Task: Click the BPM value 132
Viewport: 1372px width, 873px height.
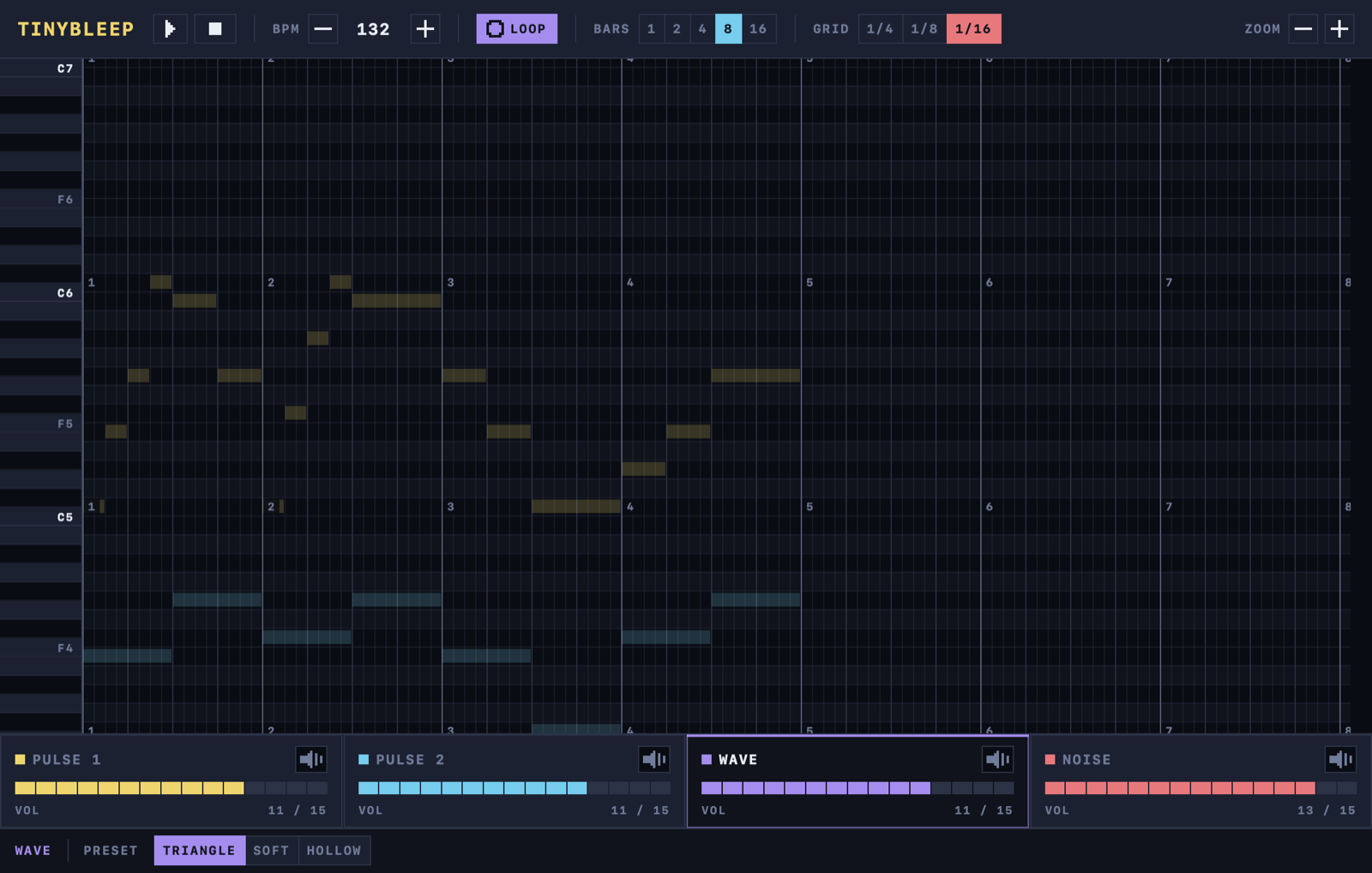Action: point(374,29)
